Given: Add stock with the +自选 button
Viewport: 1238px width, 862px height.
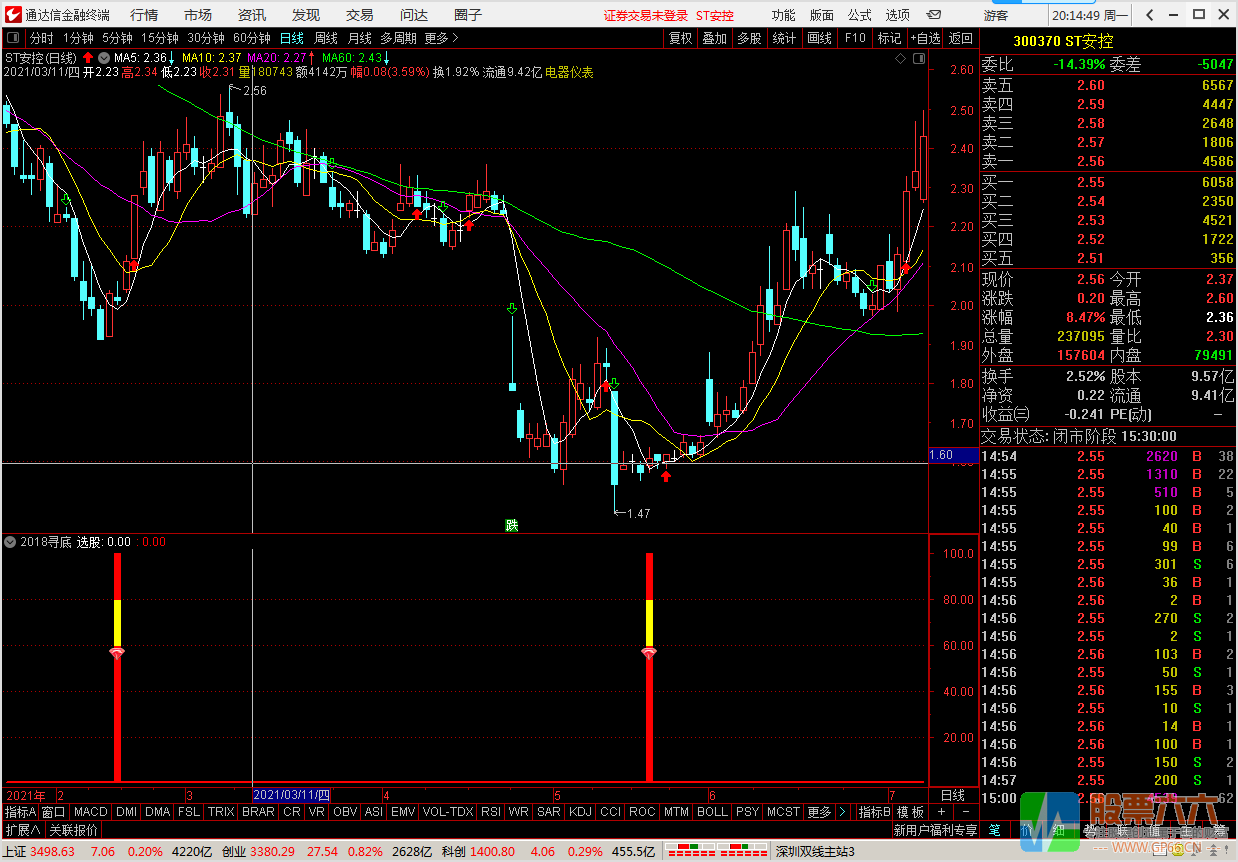Looking at the screenshot, I should tap(925, 38).
